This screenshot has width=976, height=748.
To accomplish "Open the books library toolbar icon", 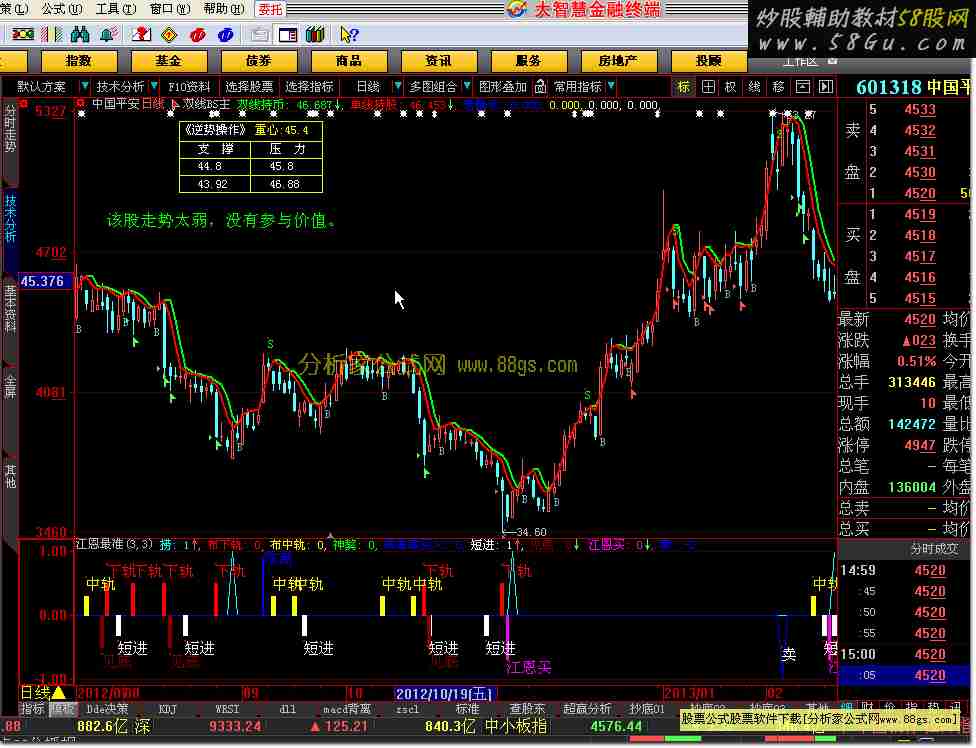I will (316, 34).
